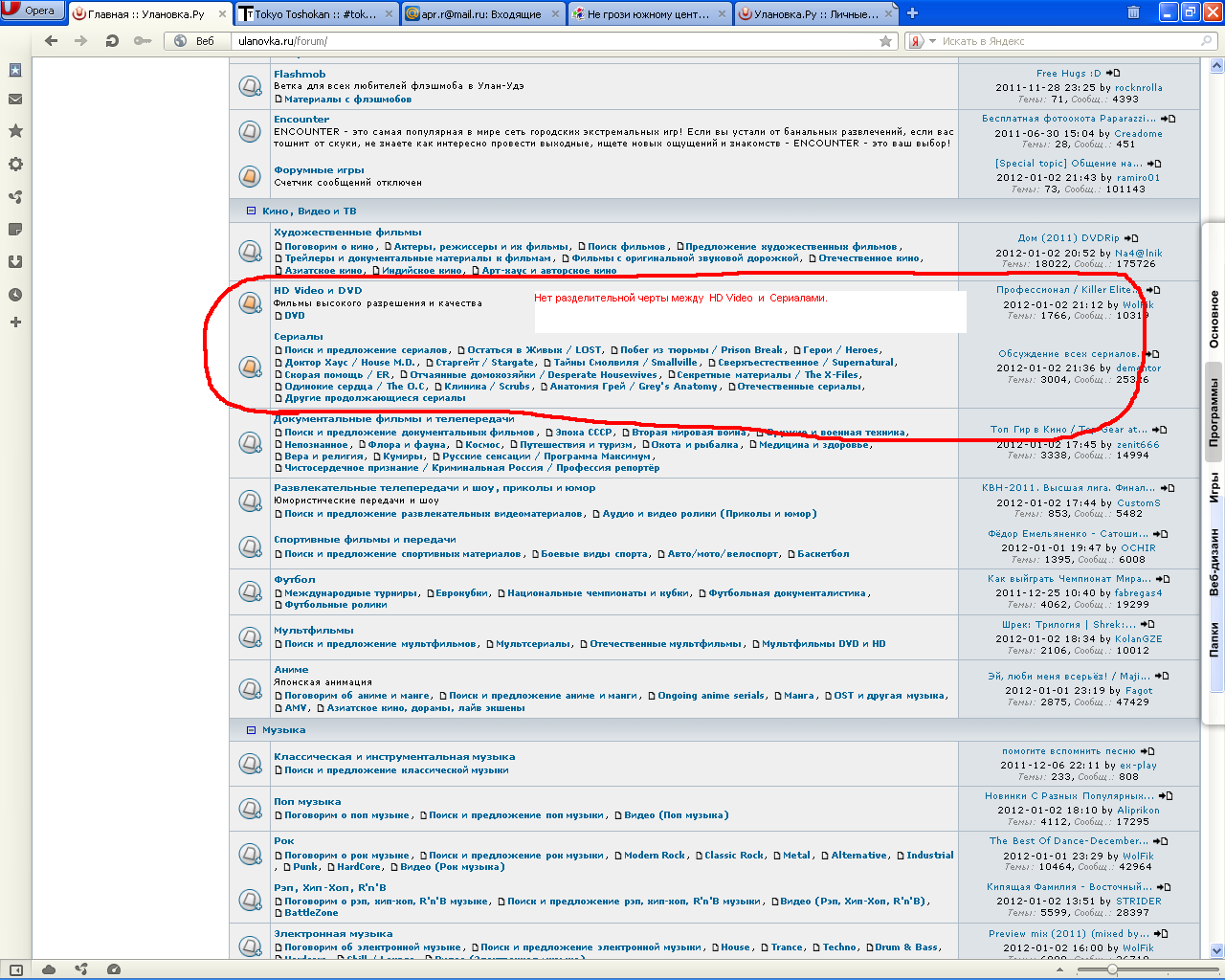Open the Сериалы forum link
The width and height of the screenshot is (1225, 980).
[299, 337]
